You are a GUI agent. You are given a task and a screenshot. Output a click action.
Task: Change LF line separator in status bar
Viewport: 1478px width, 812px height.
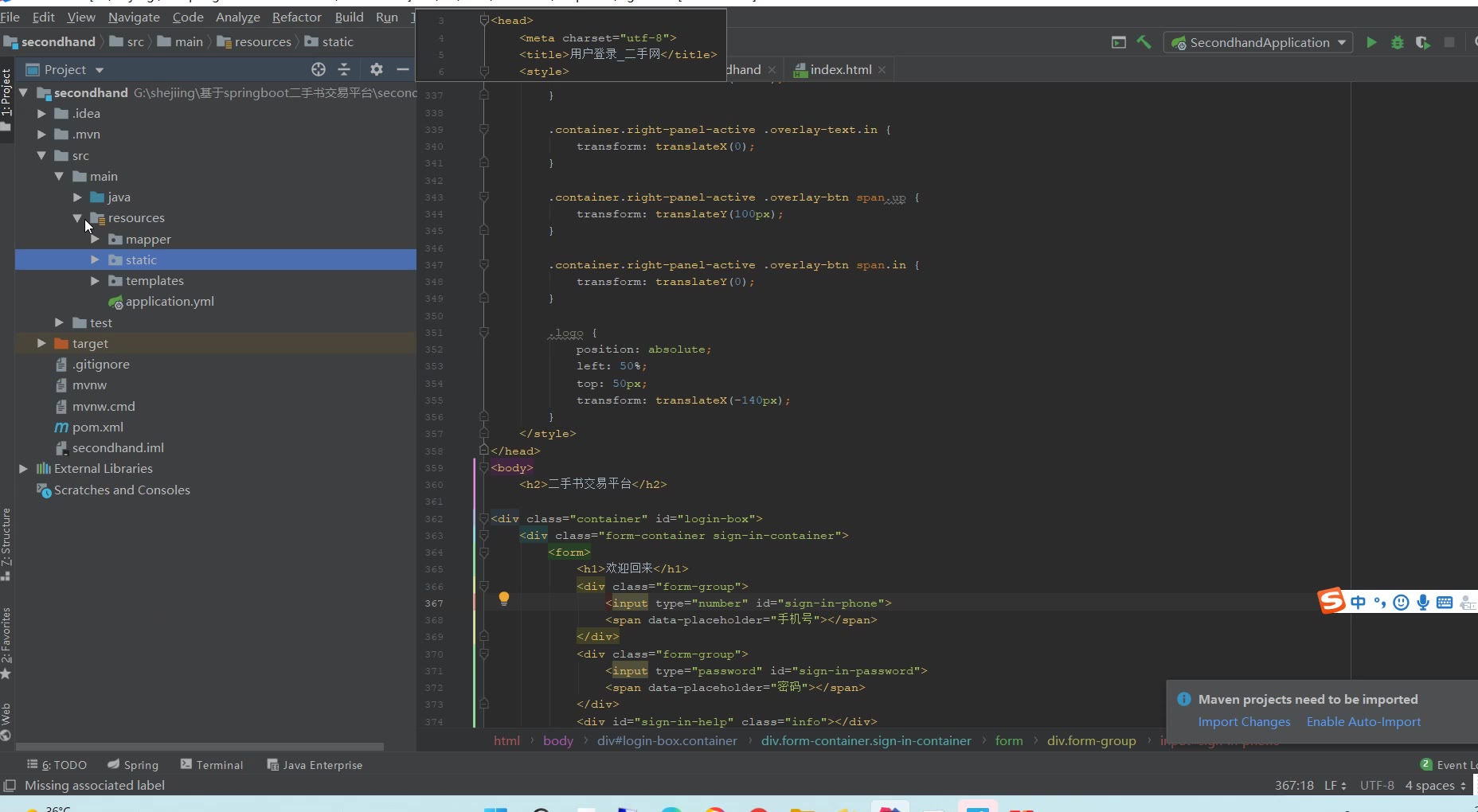click(1335, 786)
